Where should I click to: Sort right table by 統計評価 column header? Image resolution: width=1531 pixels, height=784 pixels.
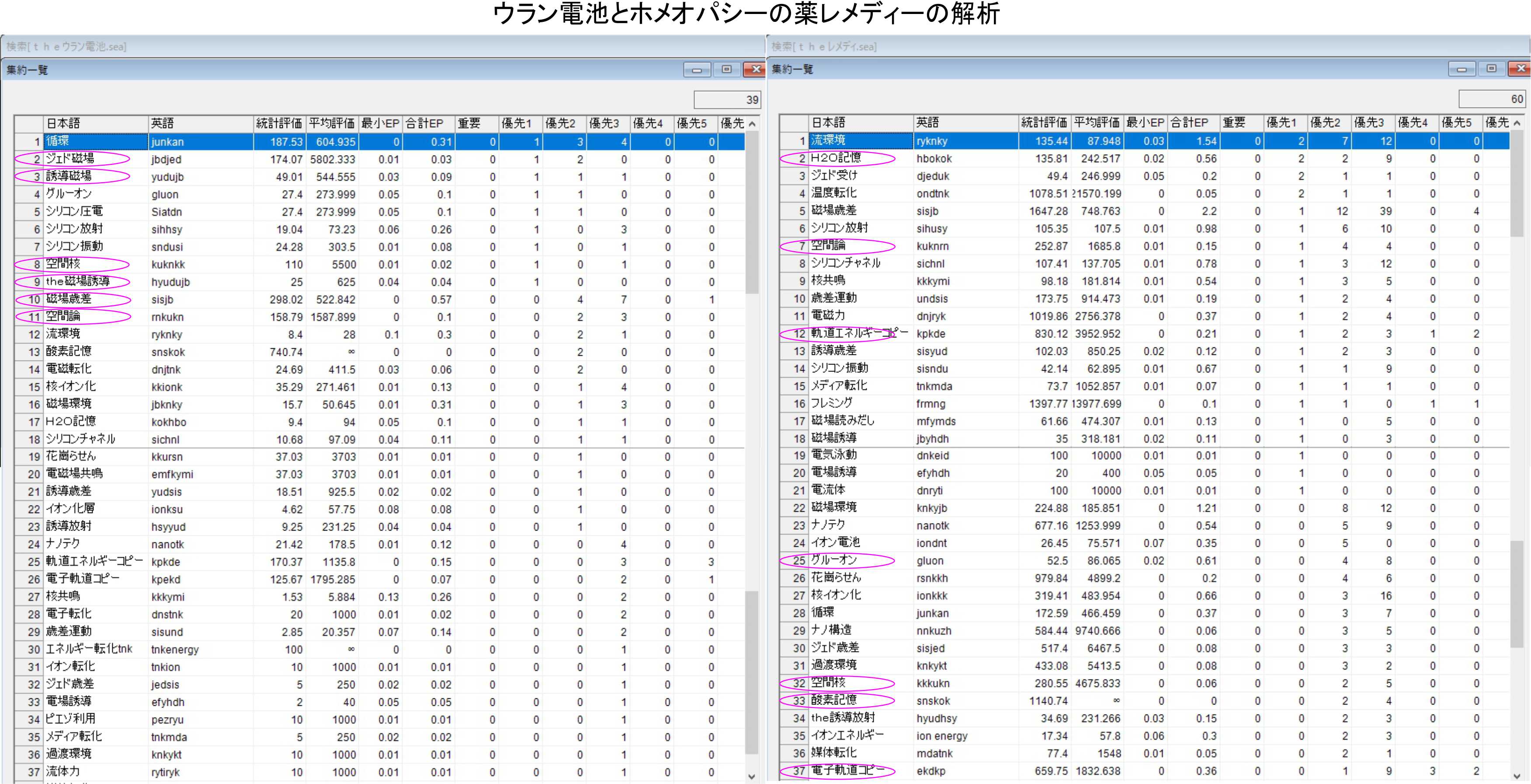click(x=1044, y=123)
